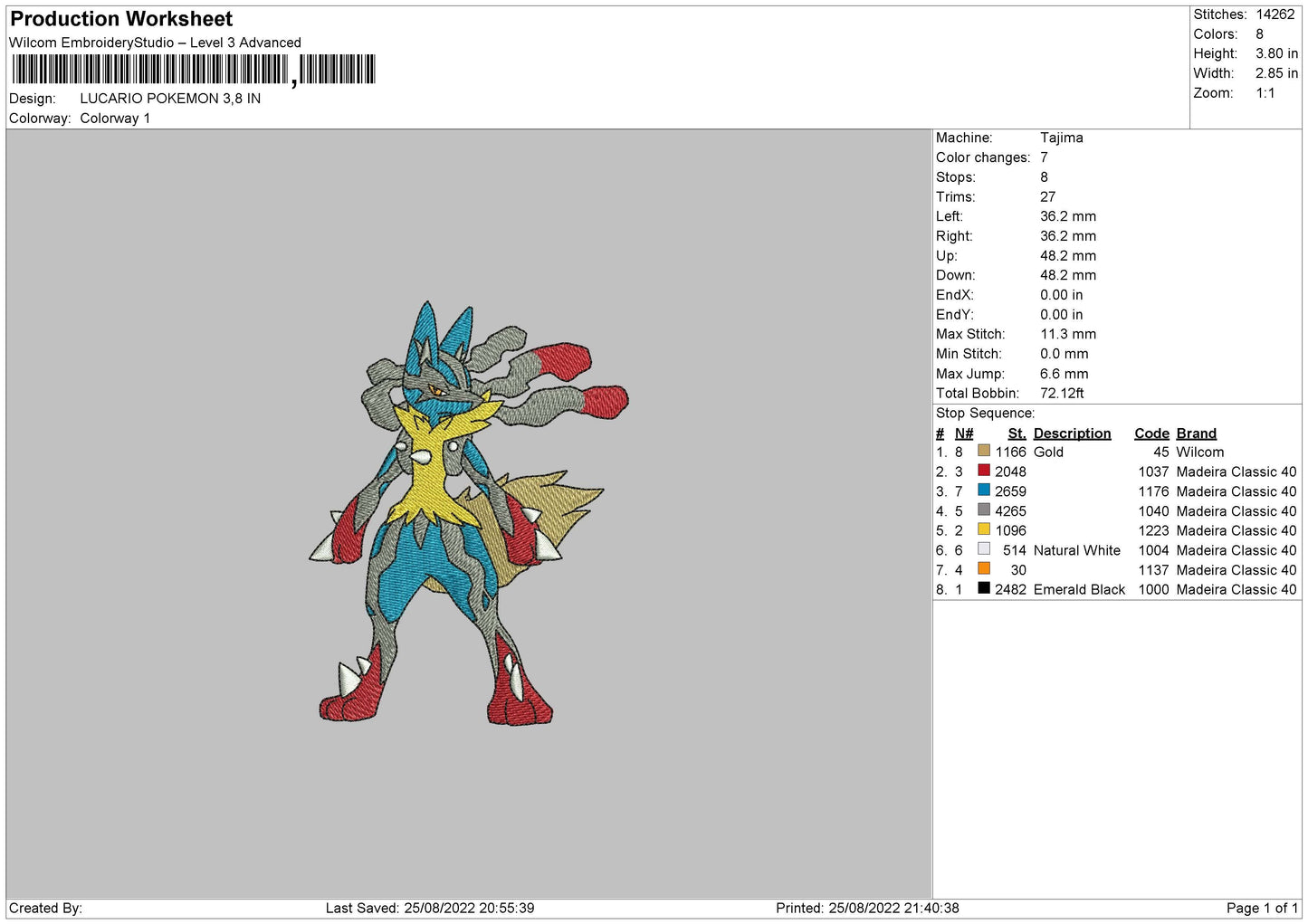The height and width of the screenshot is (924, 1308).
Task: Click the EndX value '0.00 in'
Action: [x=1061, y=295]
